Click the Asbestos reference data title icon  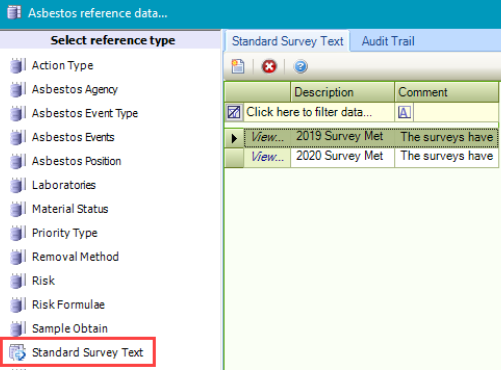click(14, 12)
